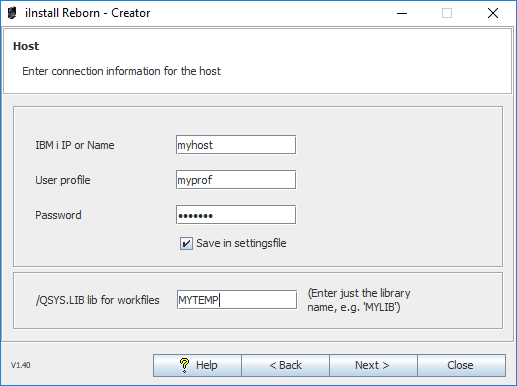Click the 'Save in settingsfile' label text
The image size is (517, 386).
point(241,243)
